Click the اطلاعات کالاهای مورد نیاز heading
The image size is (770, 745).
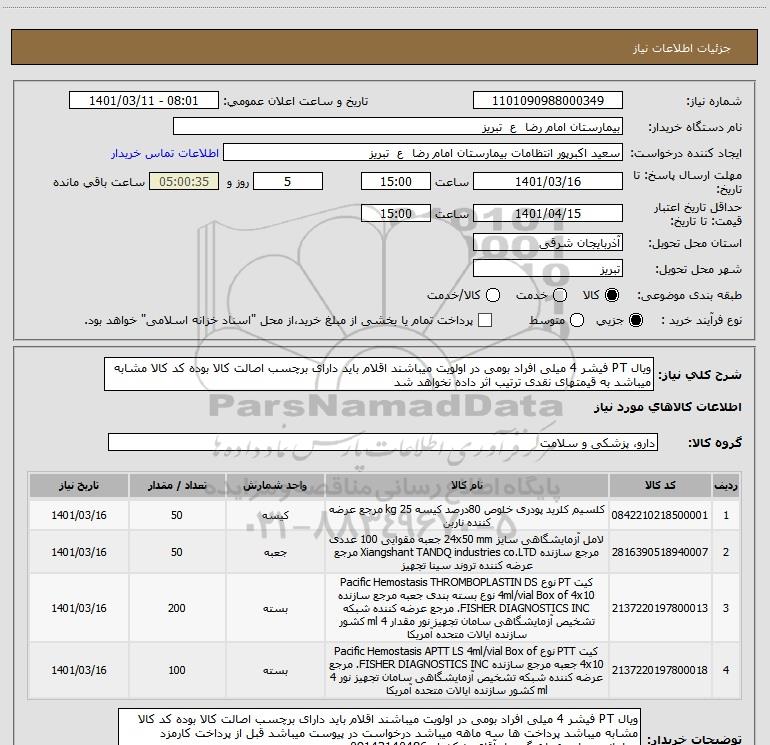[x=667, y=407]
